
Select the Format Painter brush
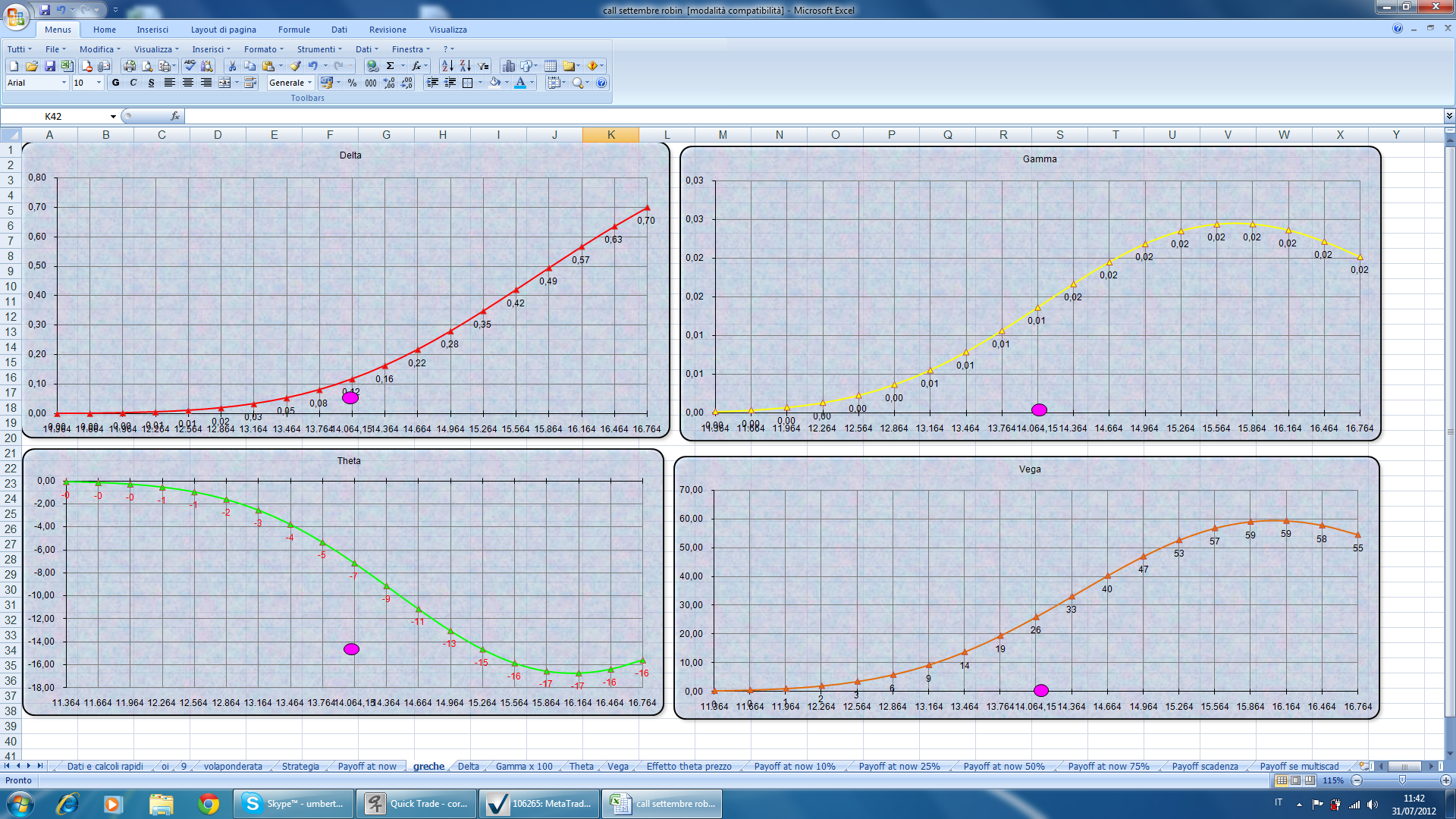click(295, 66)
